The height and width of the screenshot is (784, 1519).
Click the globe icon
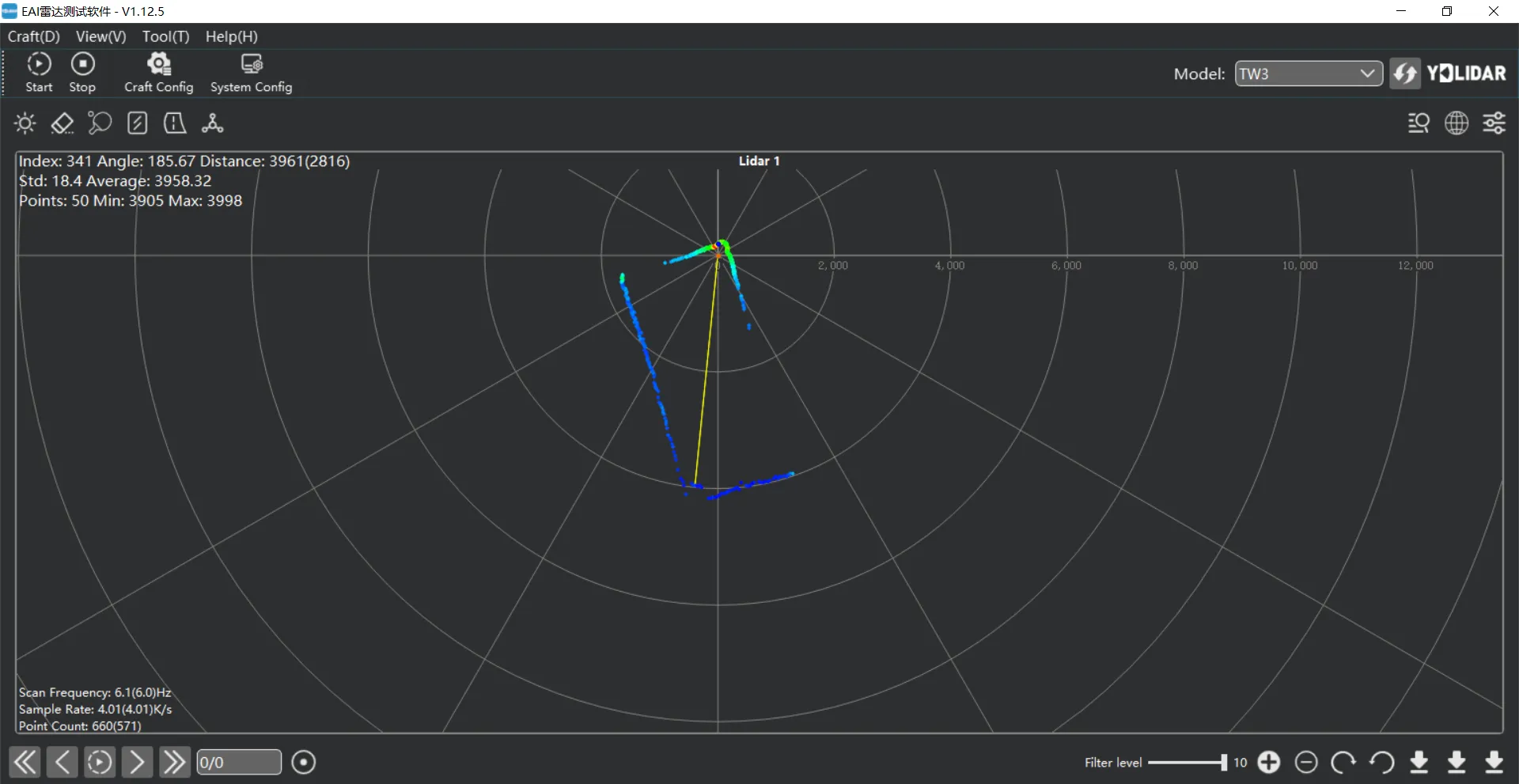click(x=1456, y=123)
